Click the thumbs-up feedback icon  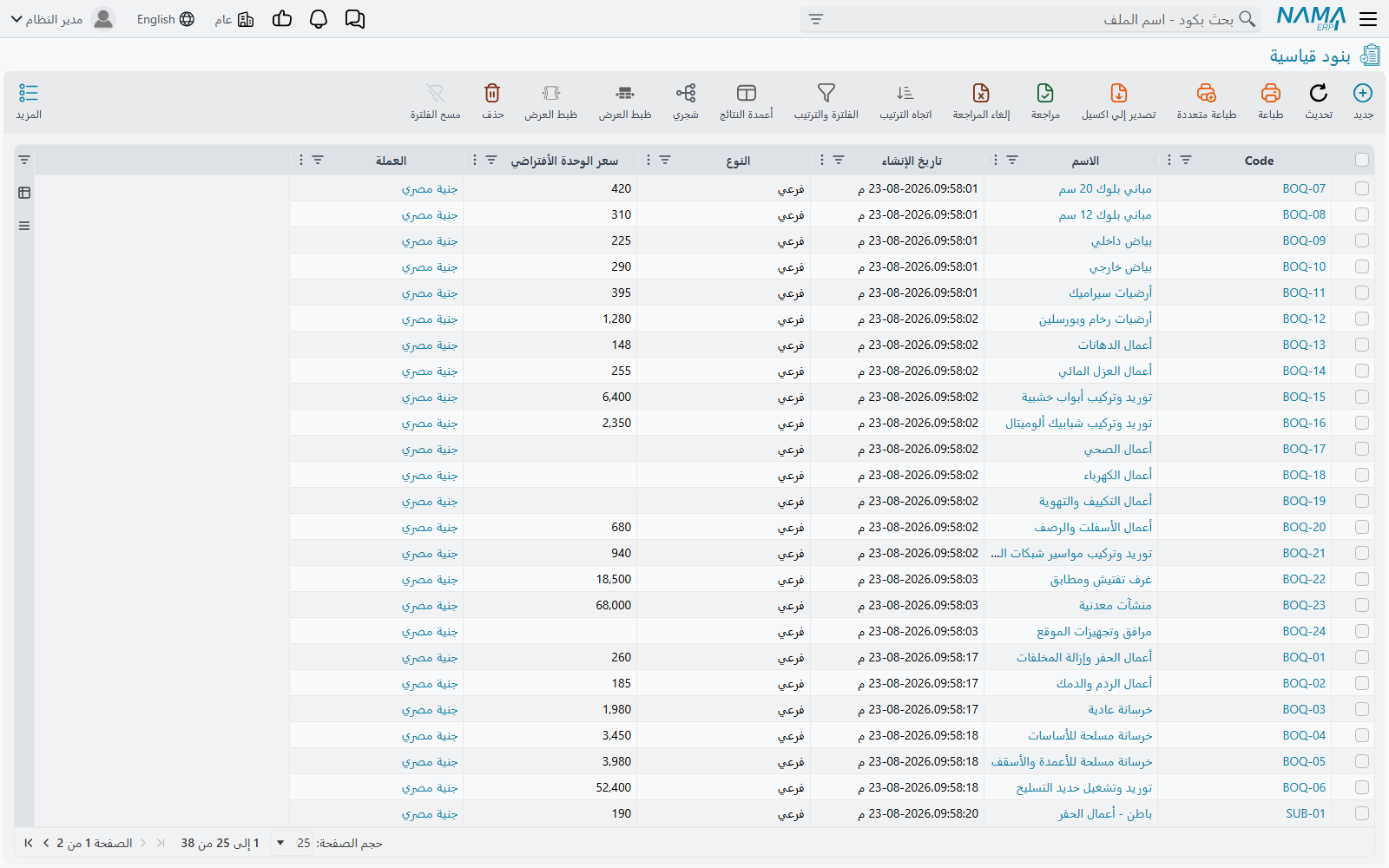(282, 19)
